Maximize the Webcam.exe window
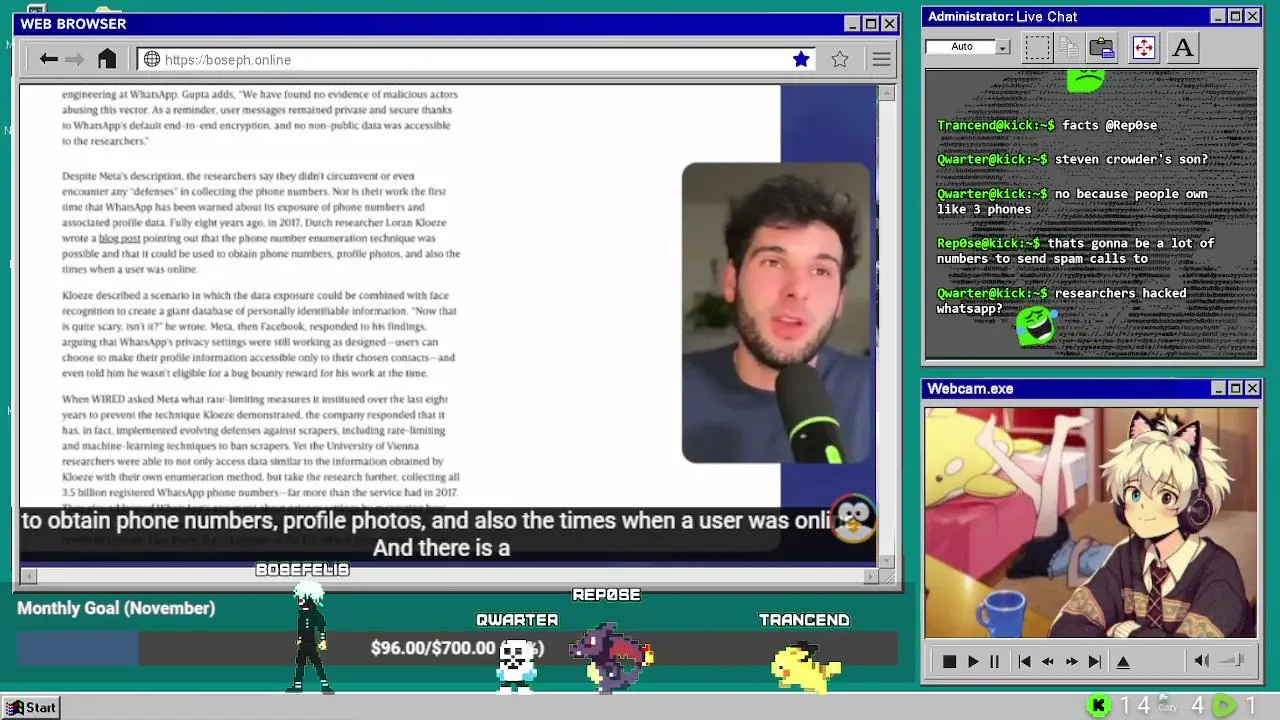The width and height of the screenshot is (1280, 720). tap(1236, 388)
